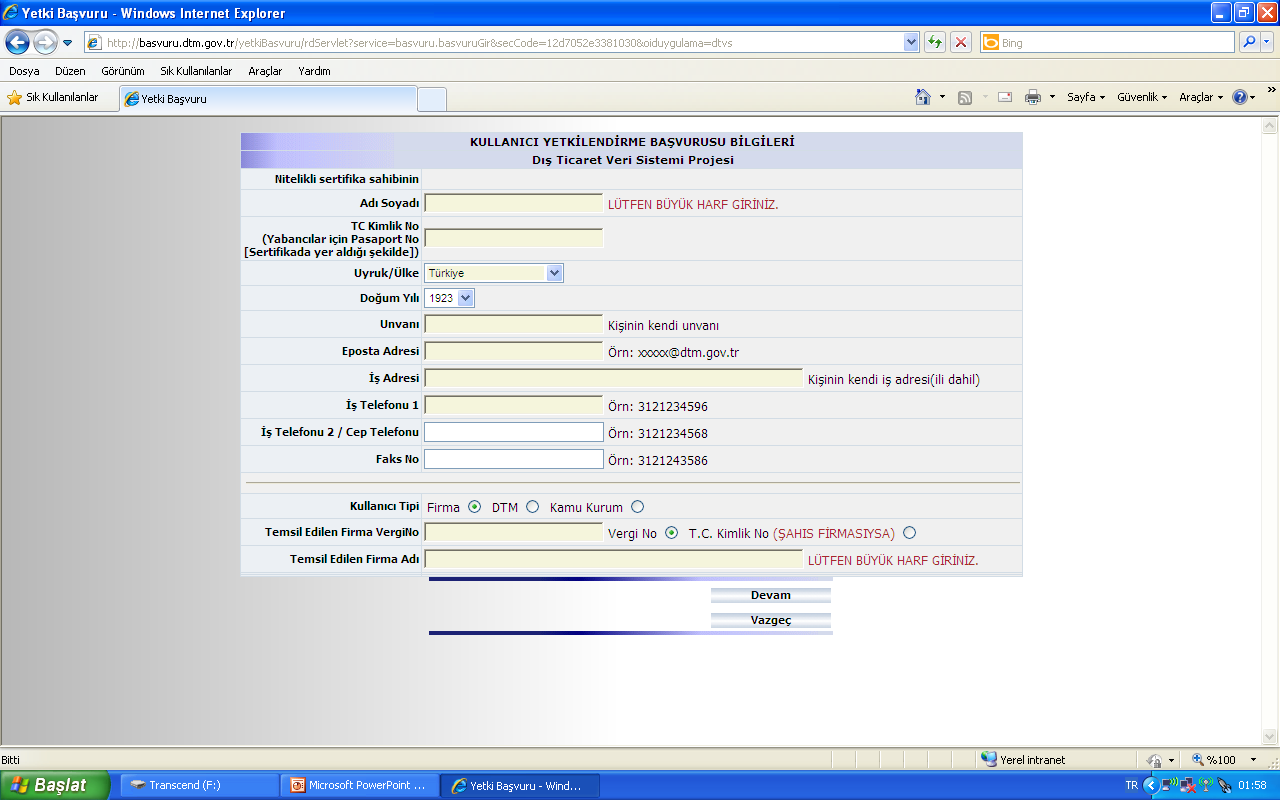1280x800 pixels.
Task: Click the security lock icon in status bar
Action: click(x=1155, y=760)
